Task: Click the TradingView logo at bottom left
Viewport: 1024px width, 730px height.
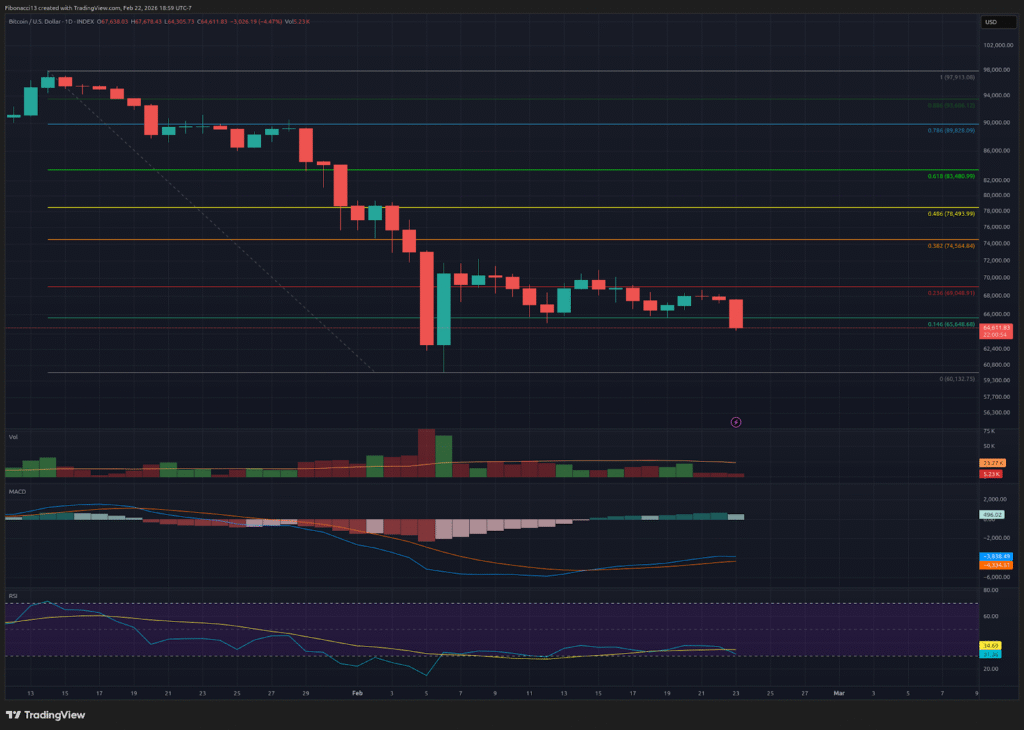Action: 46,715
